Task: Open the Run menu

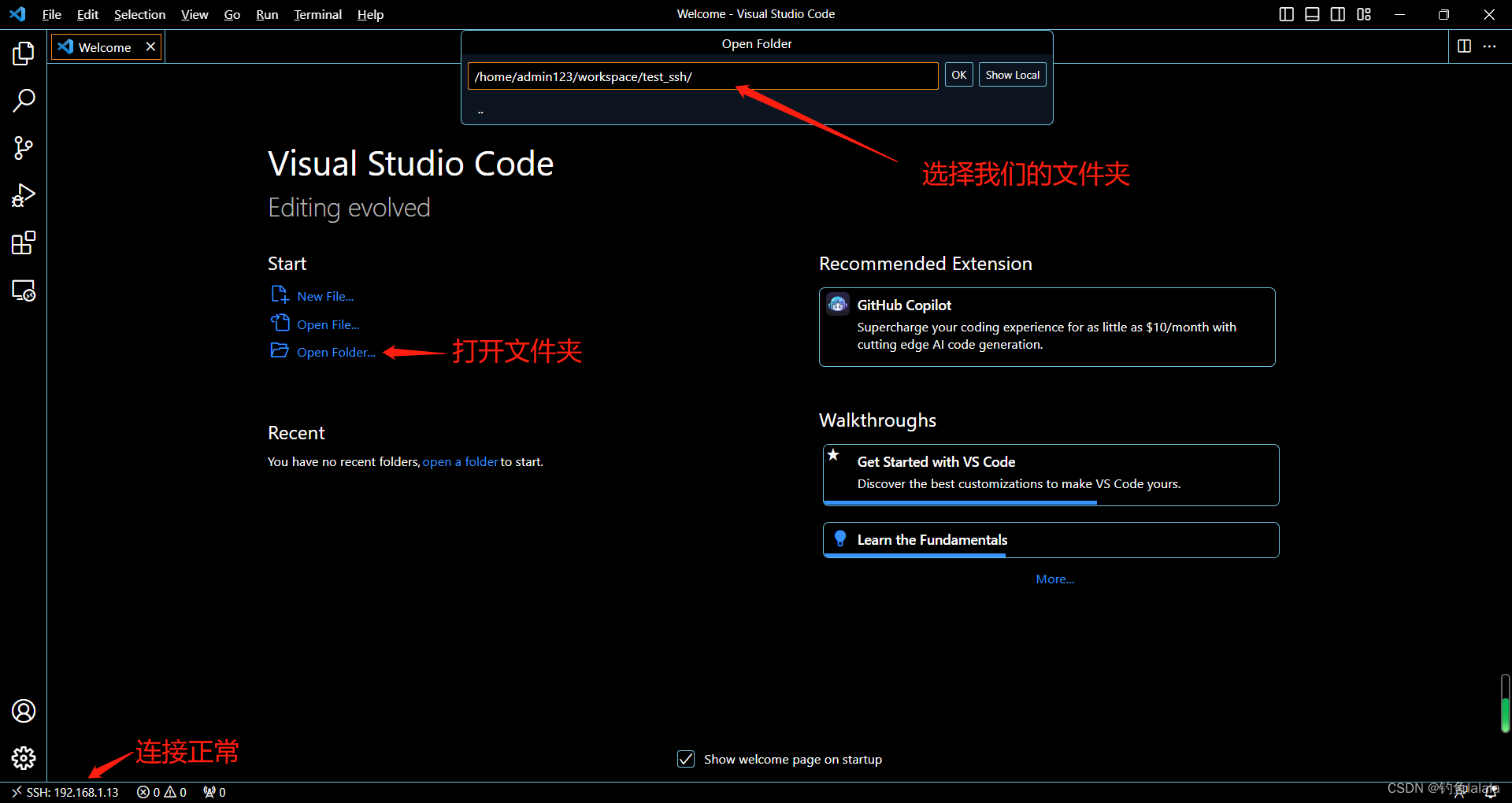Action: coord(267,14)
